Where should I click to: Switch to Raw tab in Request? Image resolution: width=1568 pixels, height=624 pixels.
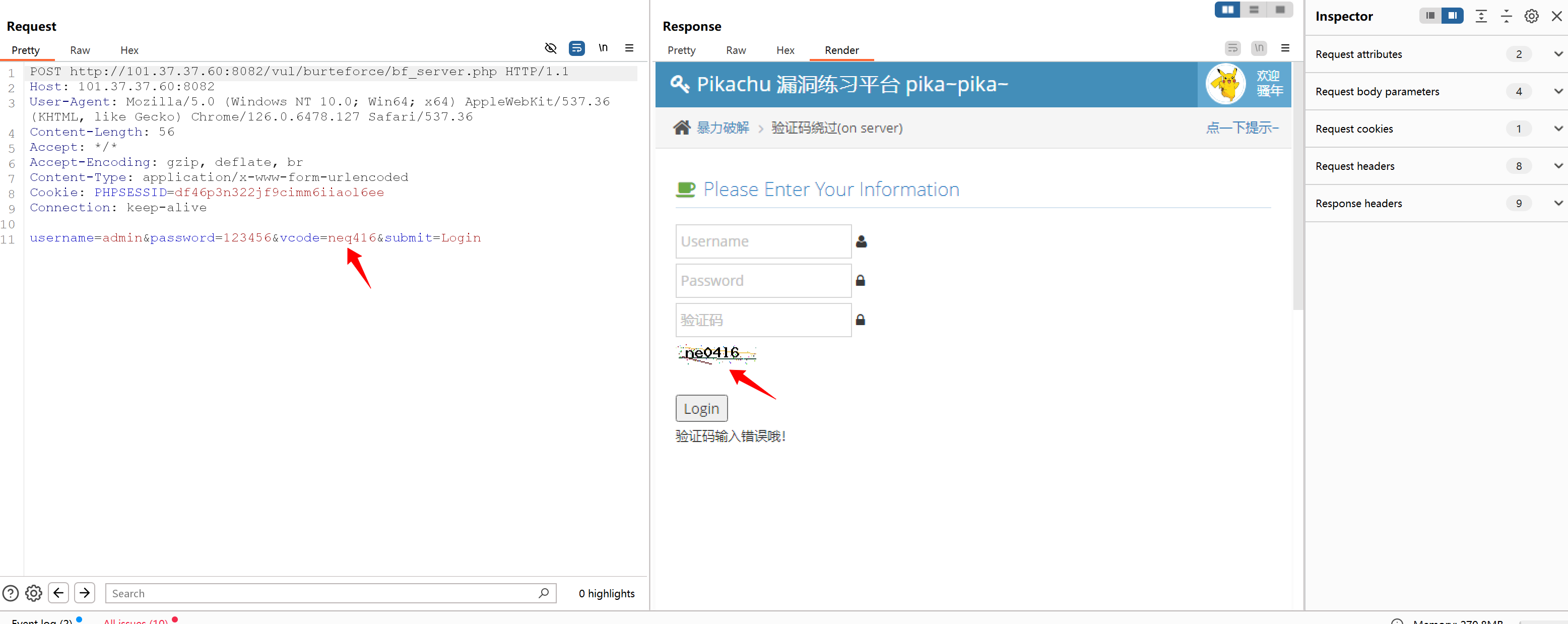(x=80, y=50)
